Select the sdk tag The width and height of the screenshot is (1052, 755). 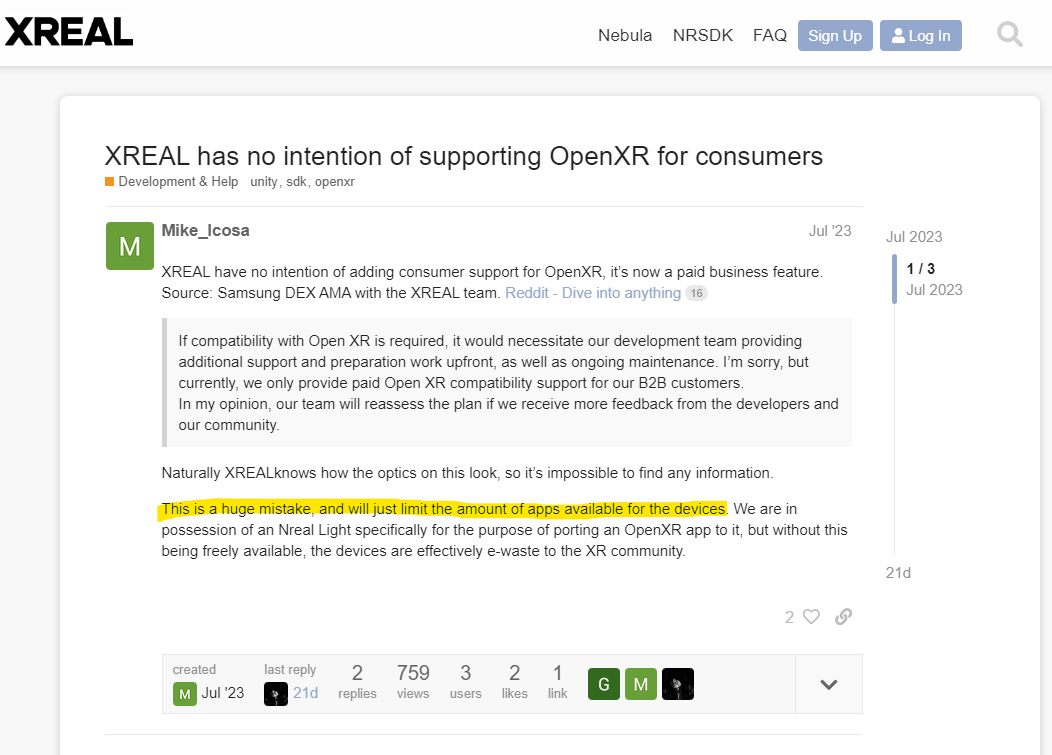tap(296, 182)
